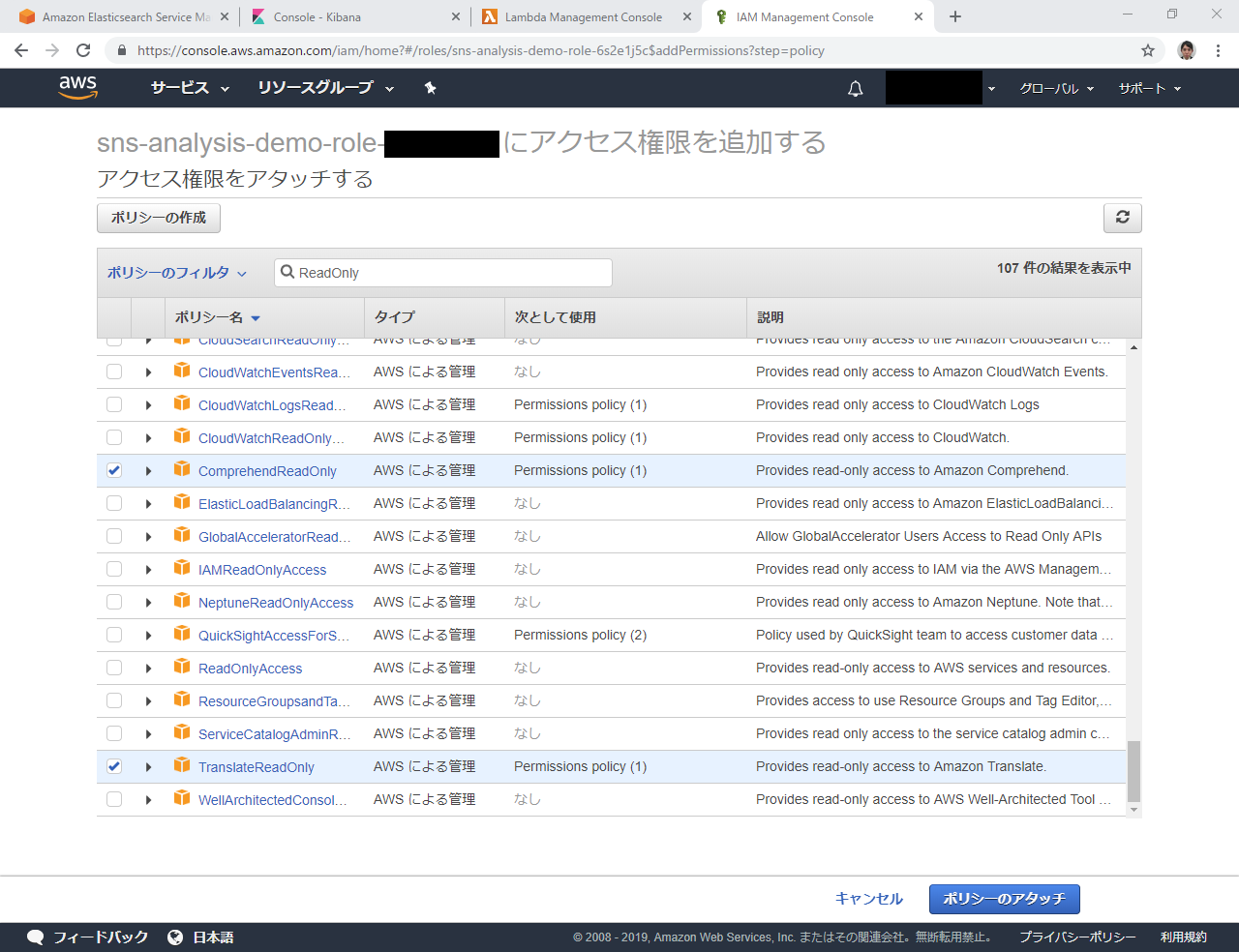Refresh the policy list with refresh icon
The height and width of the screenshot is (952, 1239).
[x=1122, y=218]
